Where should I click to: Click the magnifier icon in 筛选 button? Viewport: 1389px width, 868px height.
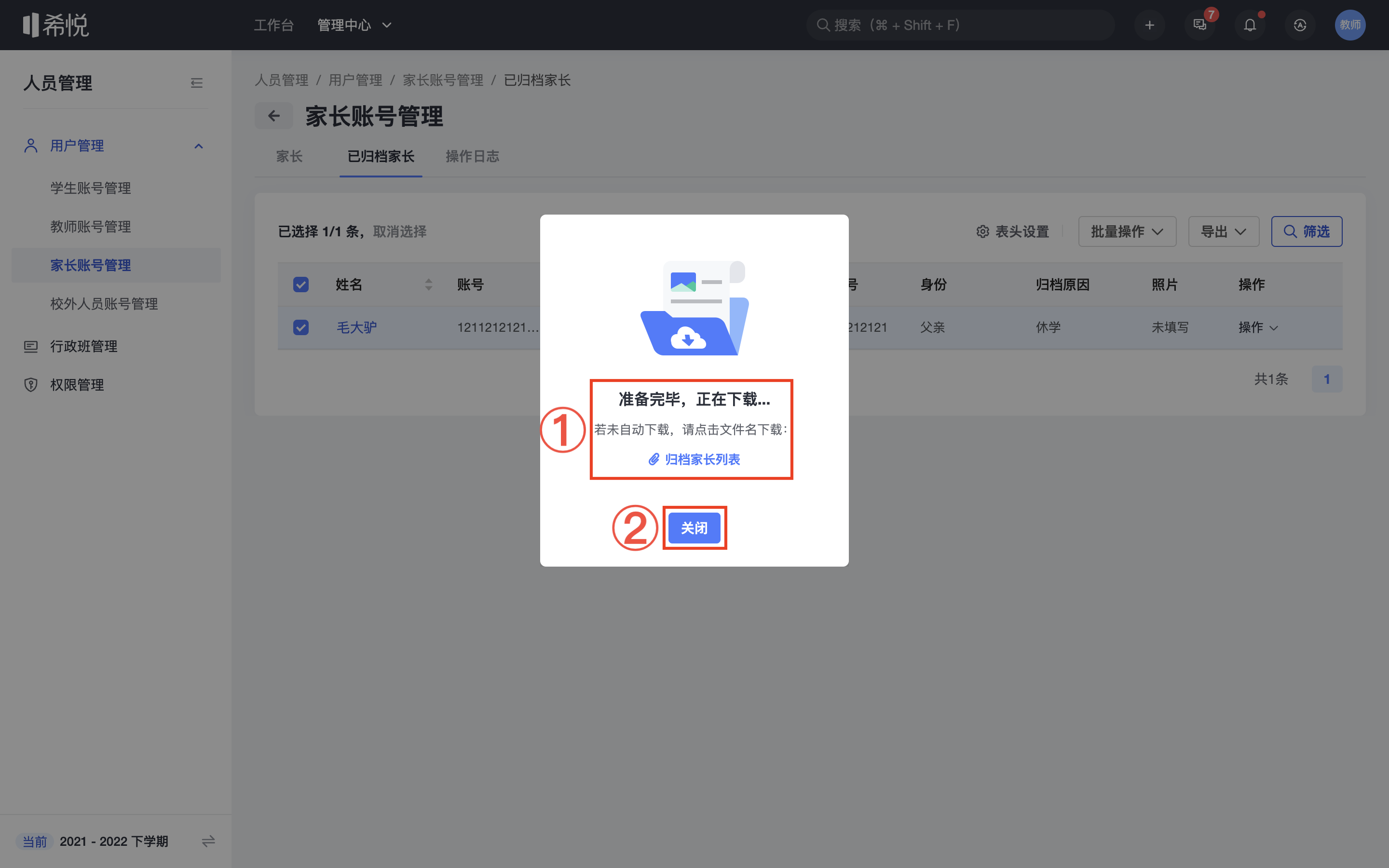[1290, 231]
